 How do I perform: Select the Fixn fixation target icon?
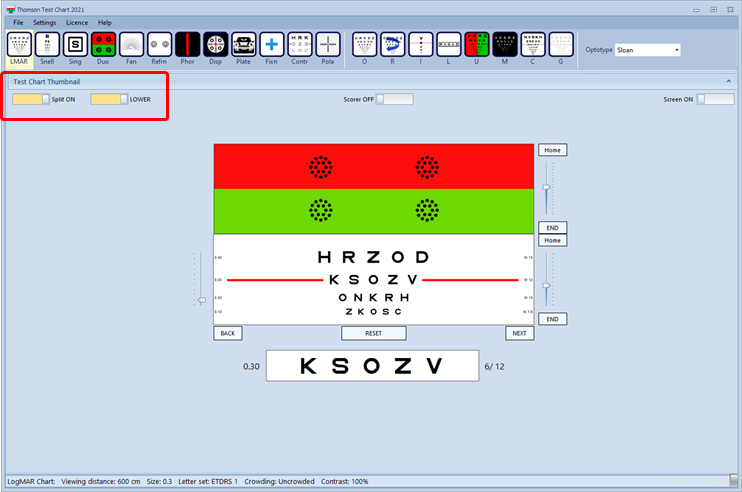272,46
